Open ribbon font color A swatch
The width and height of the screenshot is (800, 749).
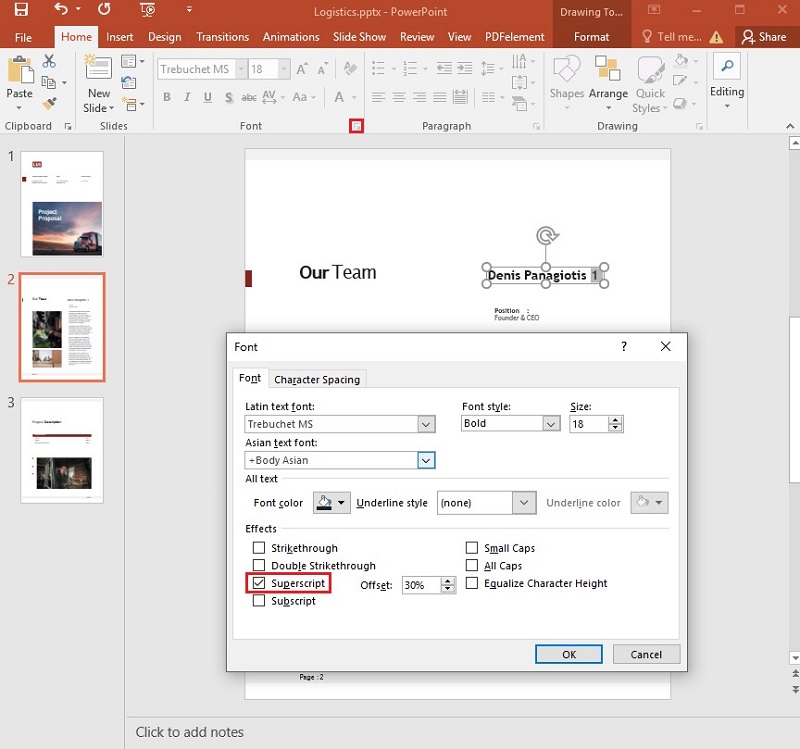pos(339,97)
